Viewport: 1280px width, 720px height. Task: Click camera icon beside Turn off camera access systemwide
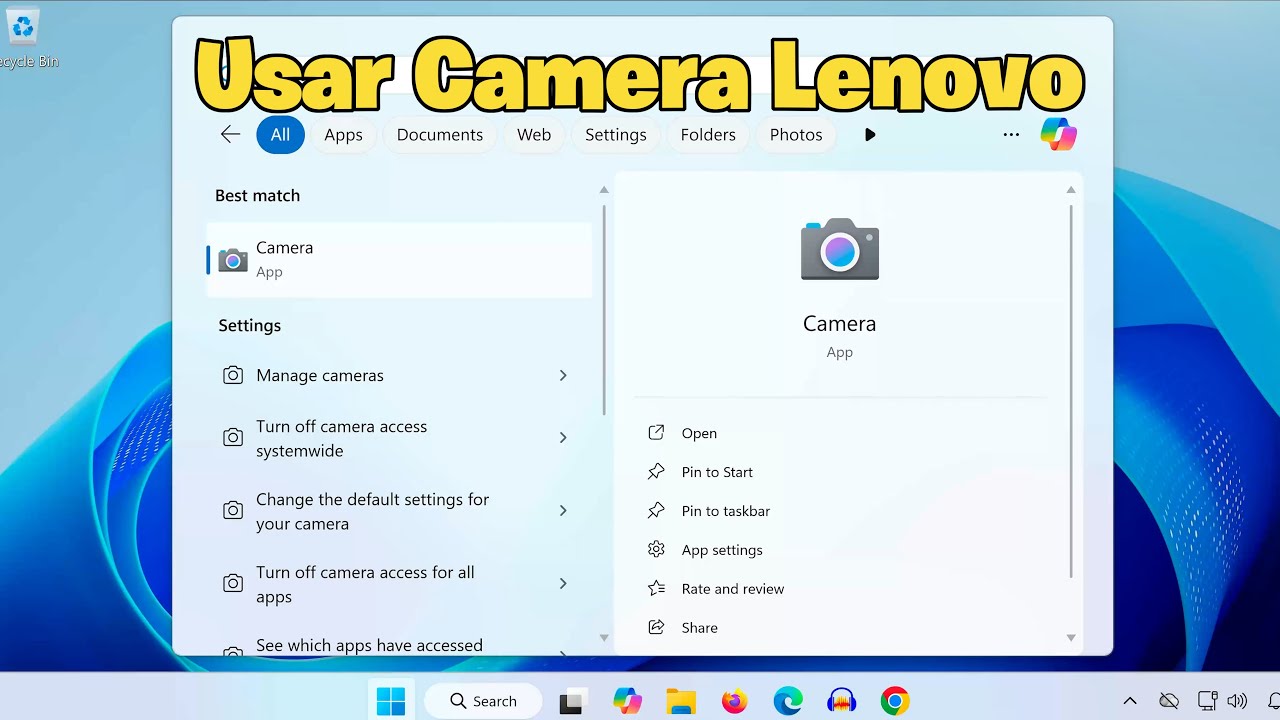pyautogui.click(x=233, y=438)
